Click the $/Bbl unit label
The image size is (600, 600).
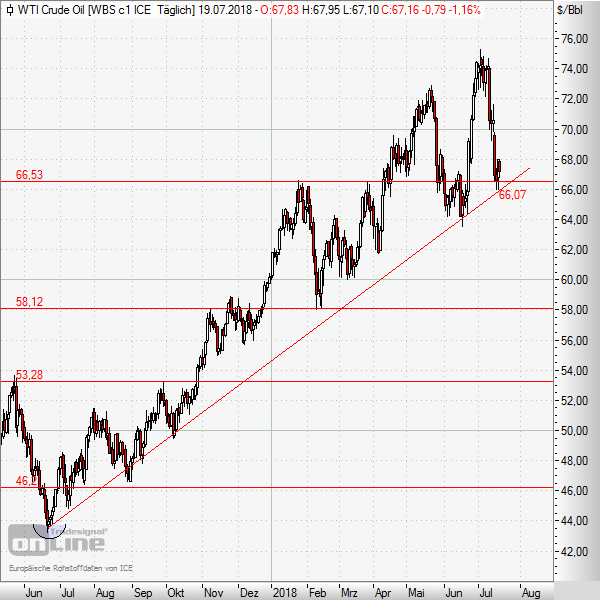tap(569, 10)
